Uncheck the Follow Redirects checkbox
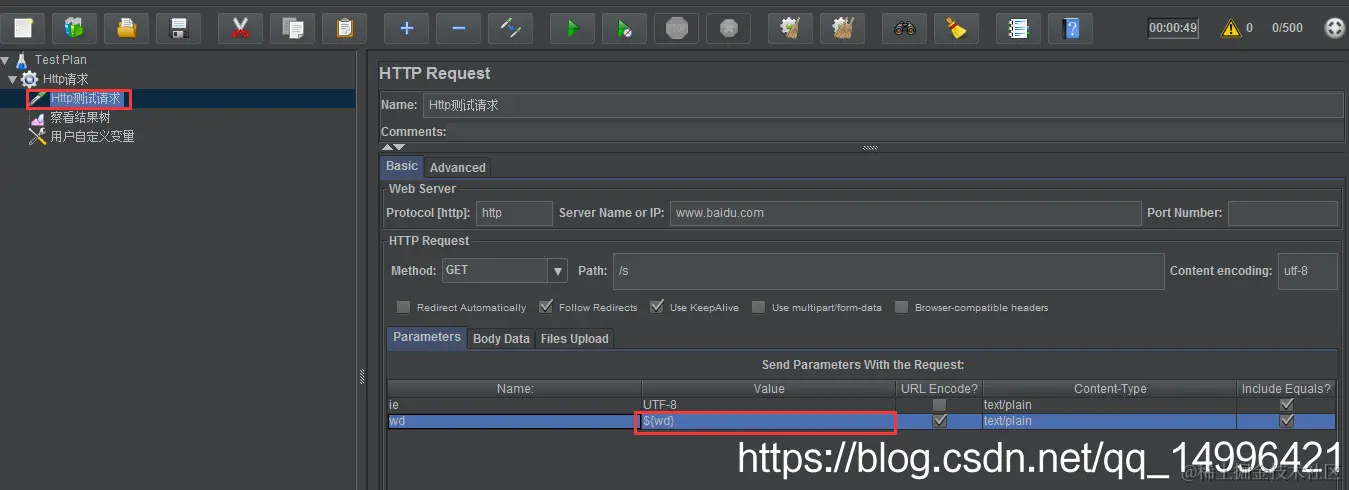Image resolution: width=1349 pixels, height=490 pixels. coord(546,307)
